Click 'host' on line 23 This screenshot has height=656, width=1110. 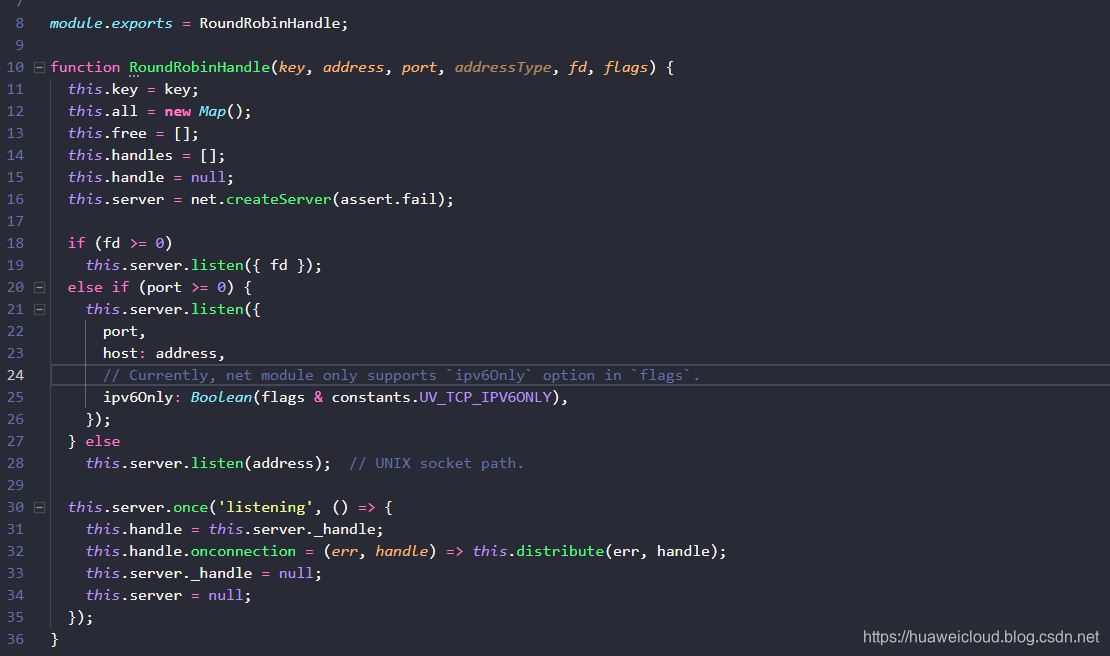point(120,353)
